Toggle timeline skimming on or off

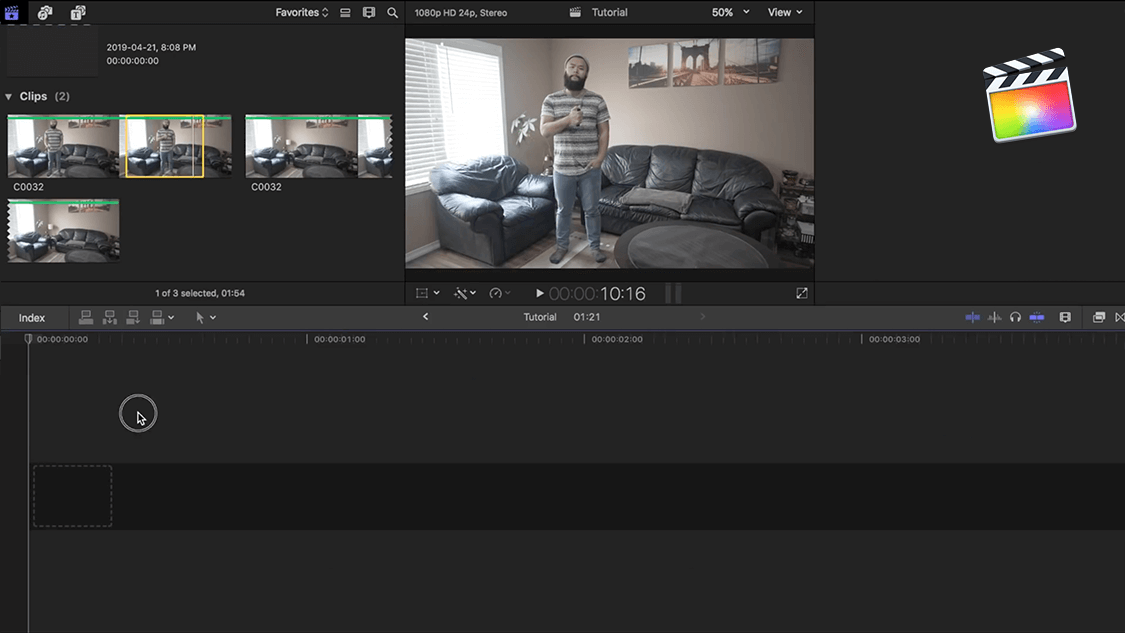pyautogui.click(x=972, y=317)
